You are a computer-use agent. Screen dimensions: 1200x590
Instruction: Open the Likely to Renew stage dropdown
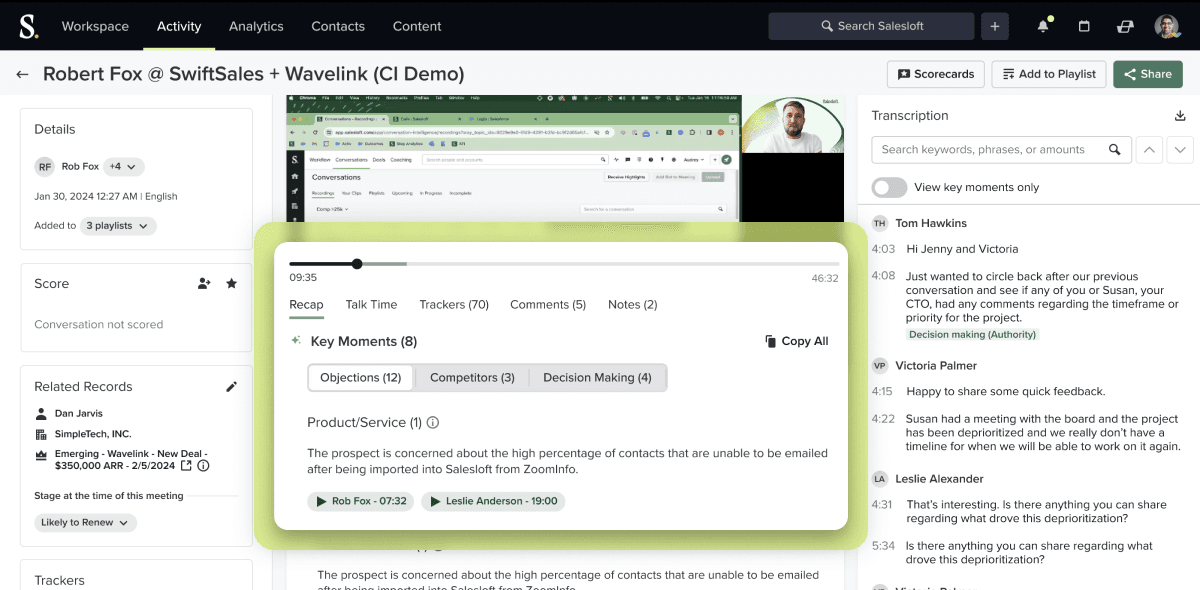tap(85, 522)
